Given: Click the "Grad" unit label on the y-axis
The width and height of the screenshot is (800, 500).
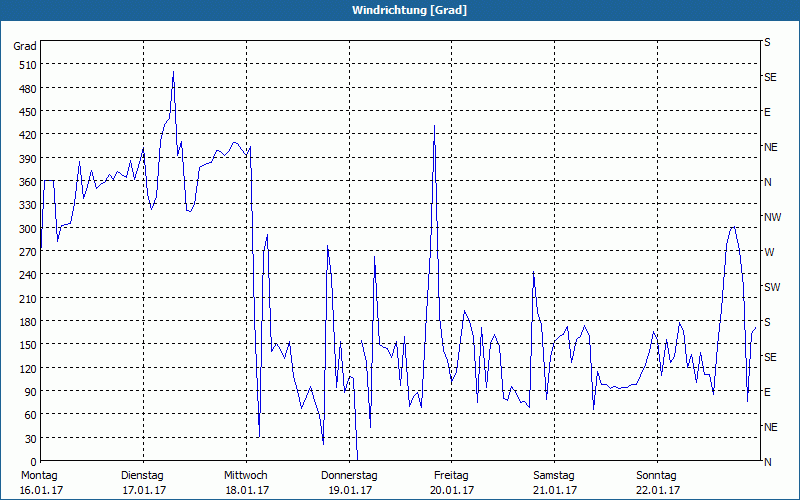Looking at the screenshot, I should [x=25, y=46].
